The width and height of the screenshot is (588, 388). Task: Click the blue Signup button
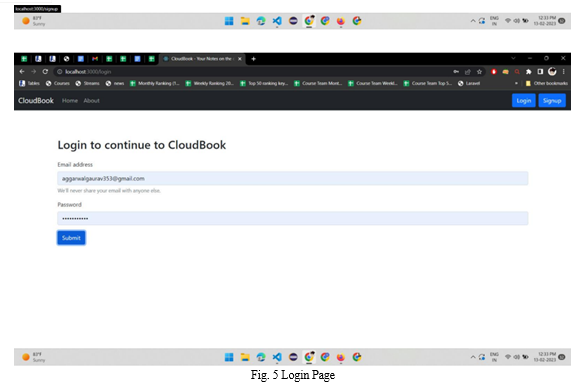click(x=552, y=100)
